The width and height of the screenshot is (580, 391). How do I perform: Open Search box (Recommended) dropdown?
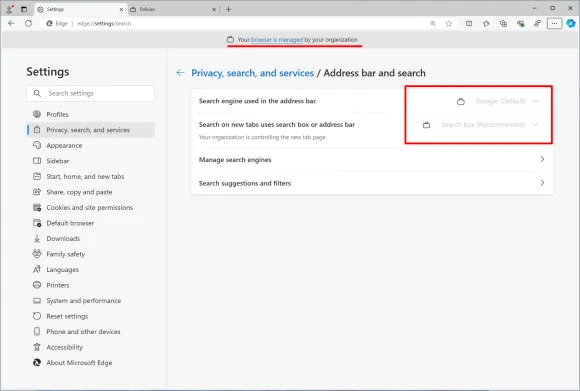click(x=490, y=125)
